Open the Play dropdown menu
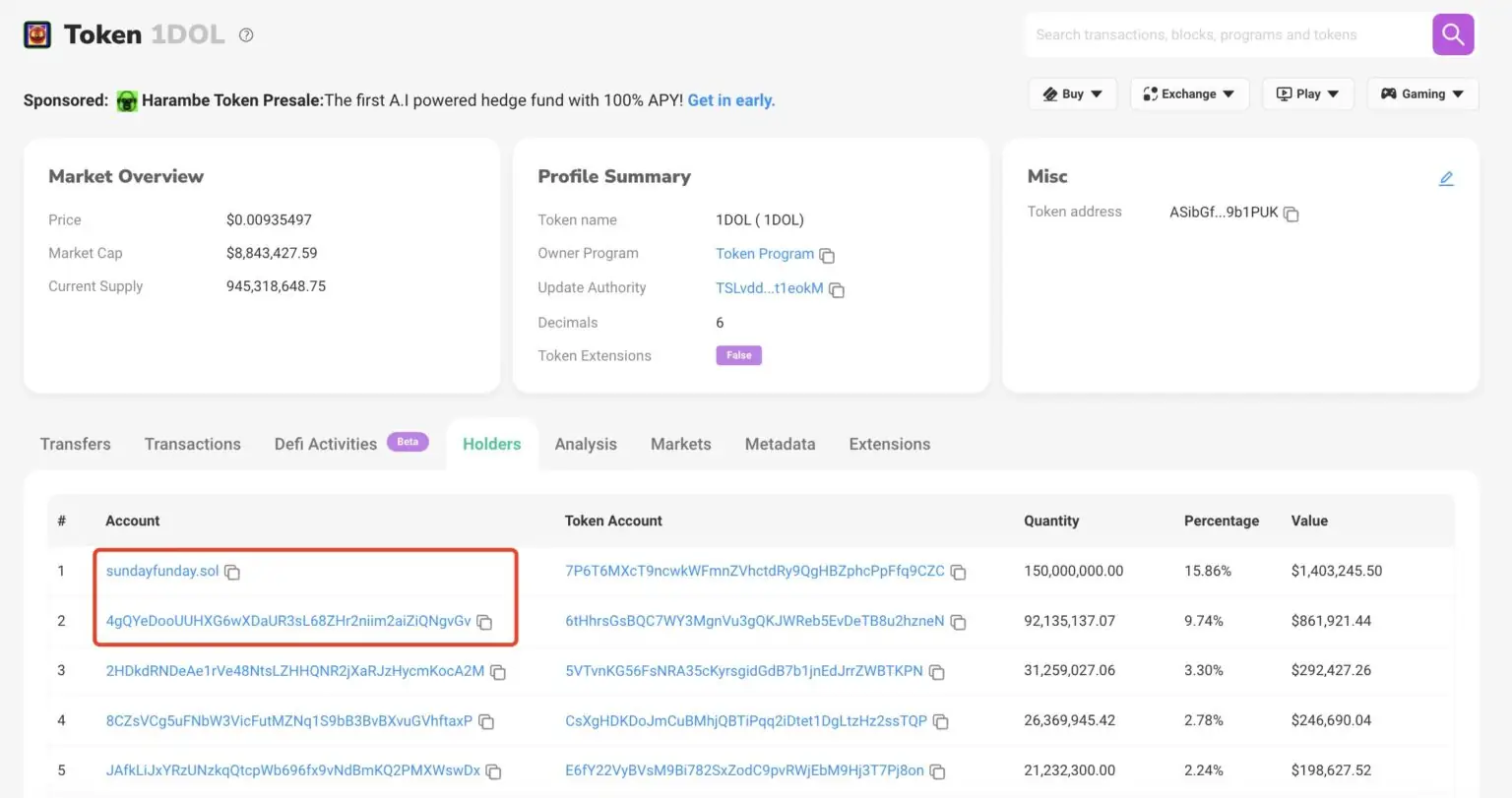The image size is (1512, 798). (1307, 93)
